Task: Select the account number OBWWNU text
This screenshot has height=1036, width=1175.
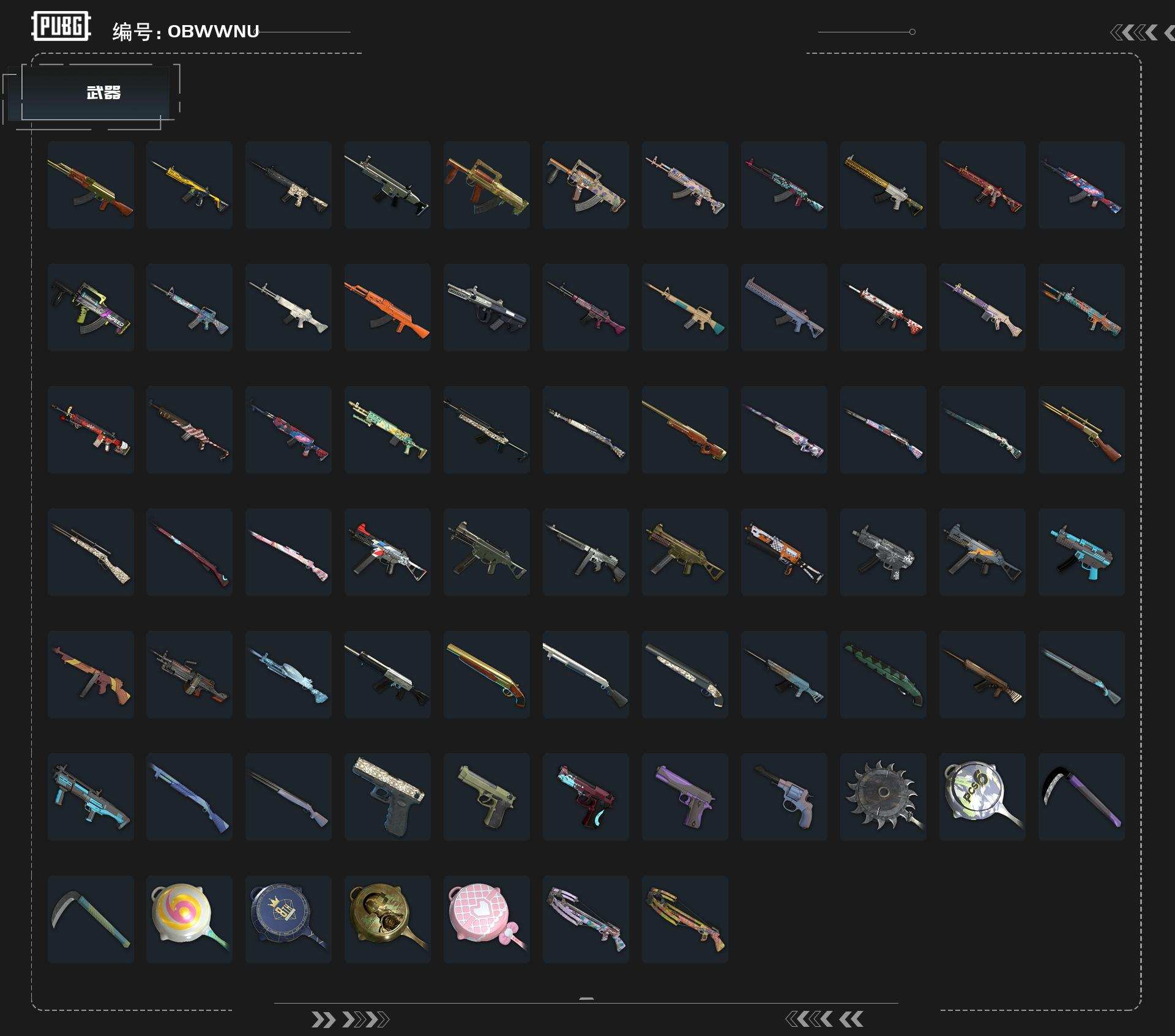Action: [x=214, y=31]
